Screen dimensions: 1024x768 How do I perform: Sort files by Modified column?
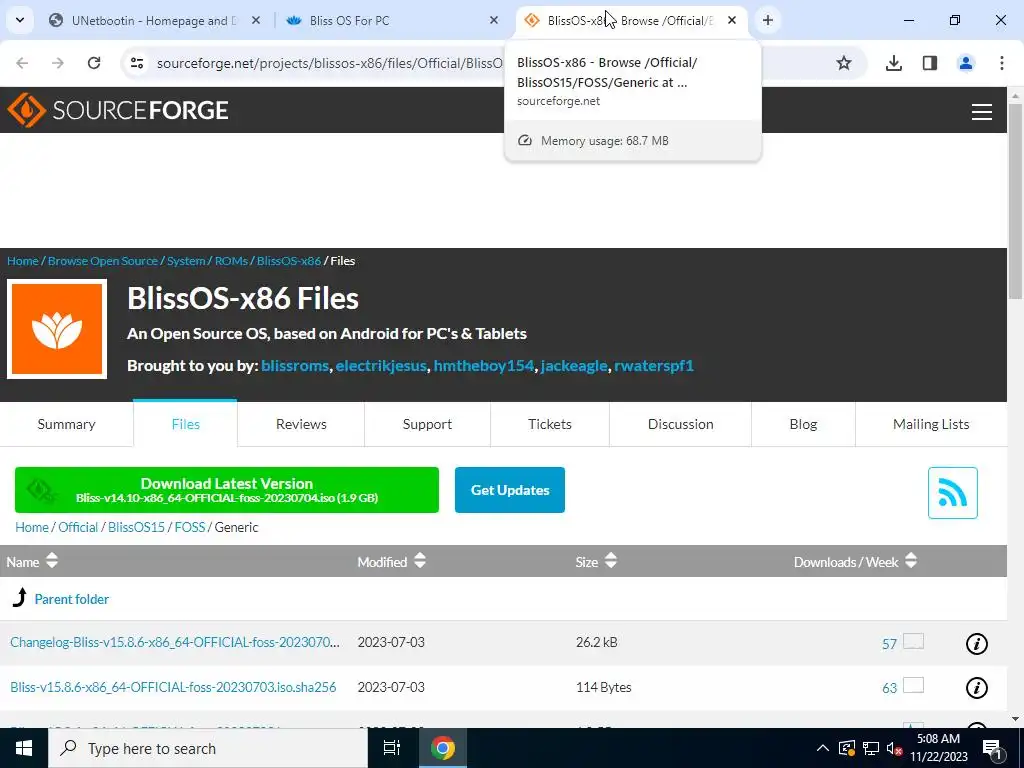(391, 562)
